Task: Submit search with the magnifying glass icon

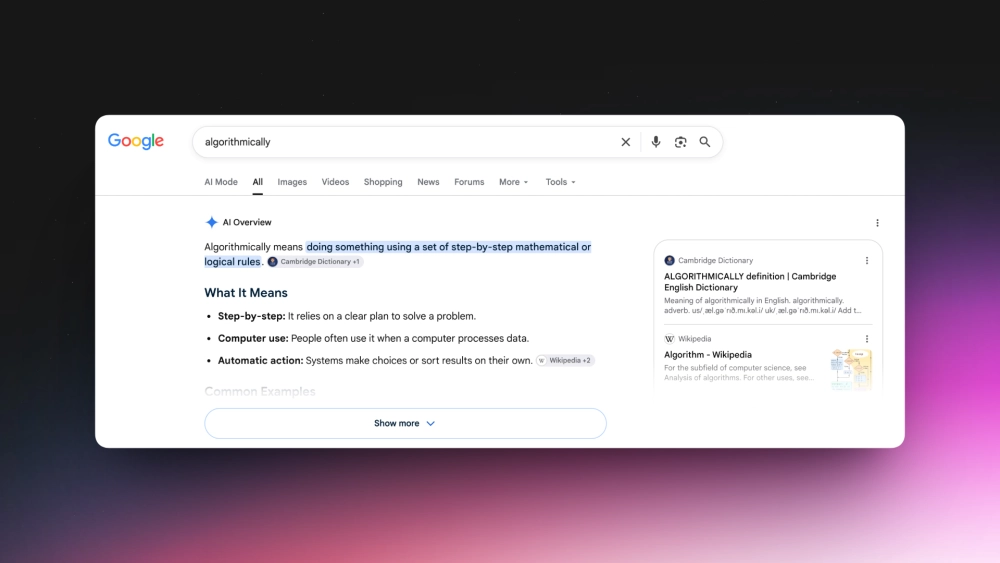Action: pos(705,142)
